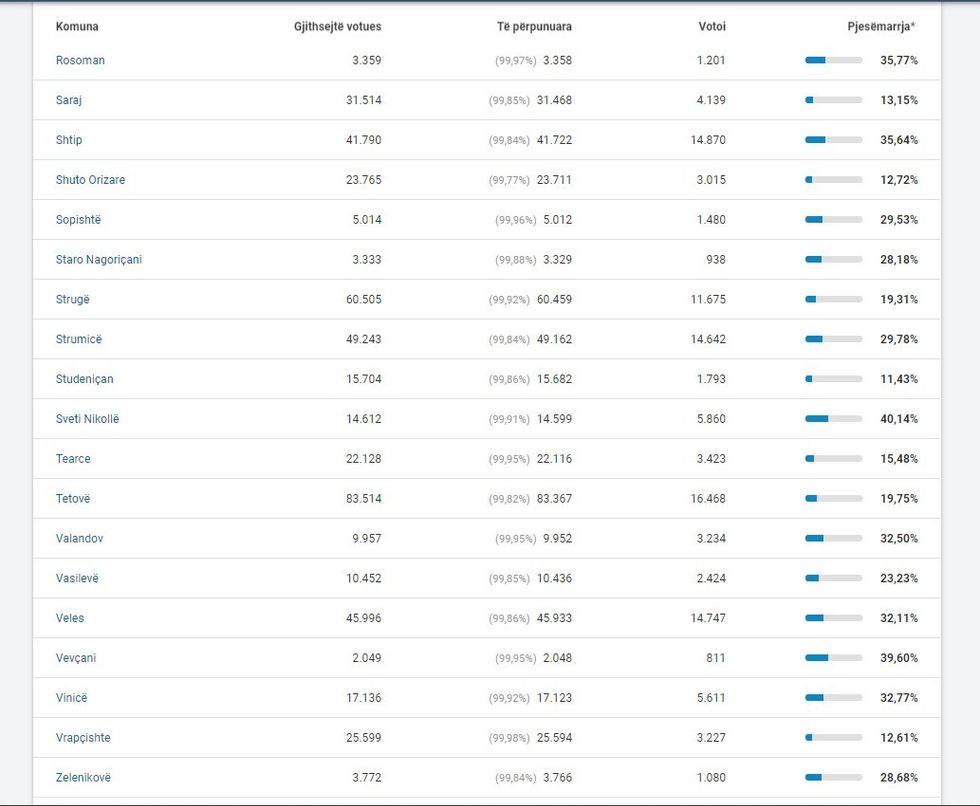Select the Shuto Orizare link
This screenshot has height=806, width=980.
(90, 180)
